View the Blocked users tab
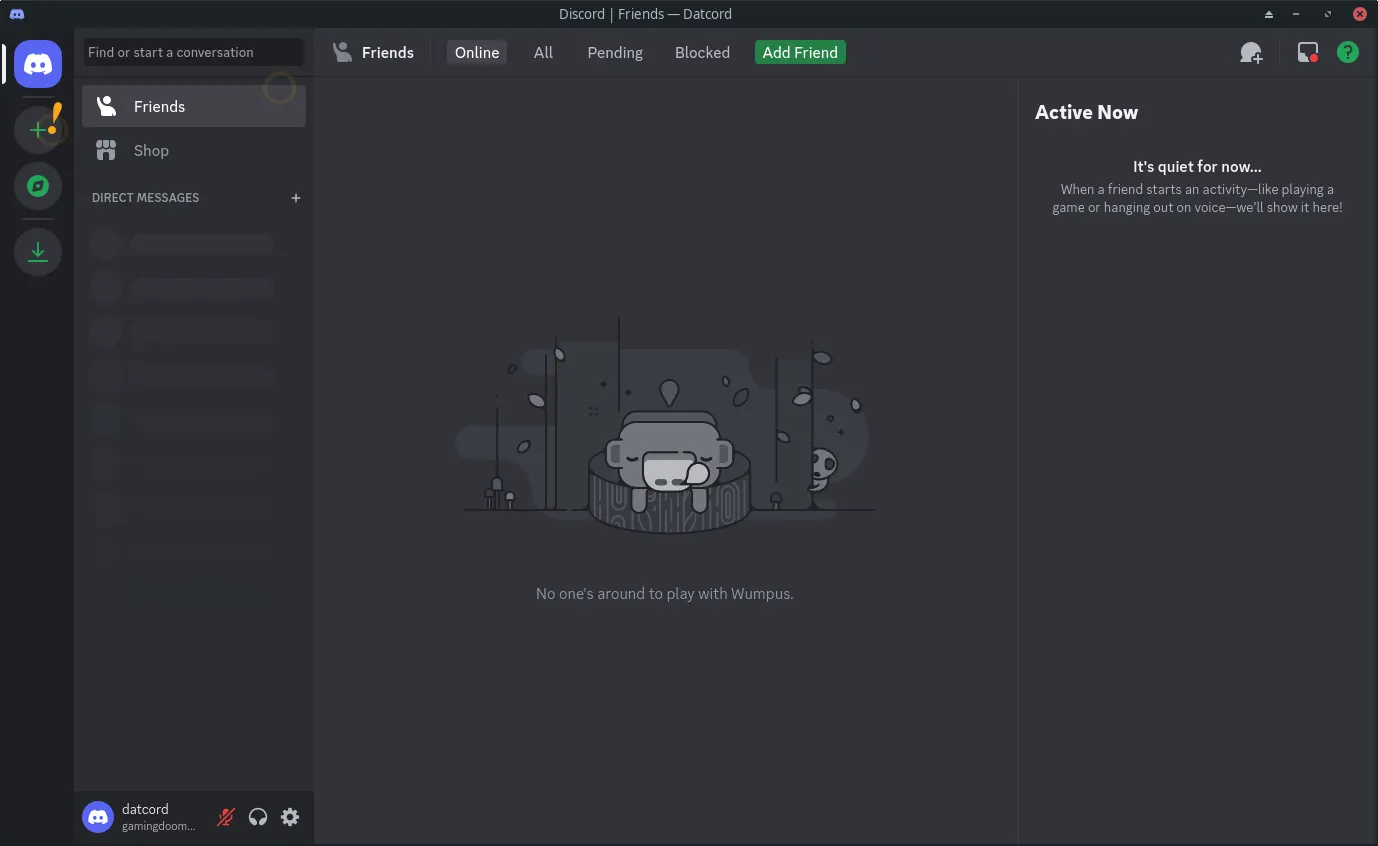This screenshot has width=1378, height=846. (702, 53)
